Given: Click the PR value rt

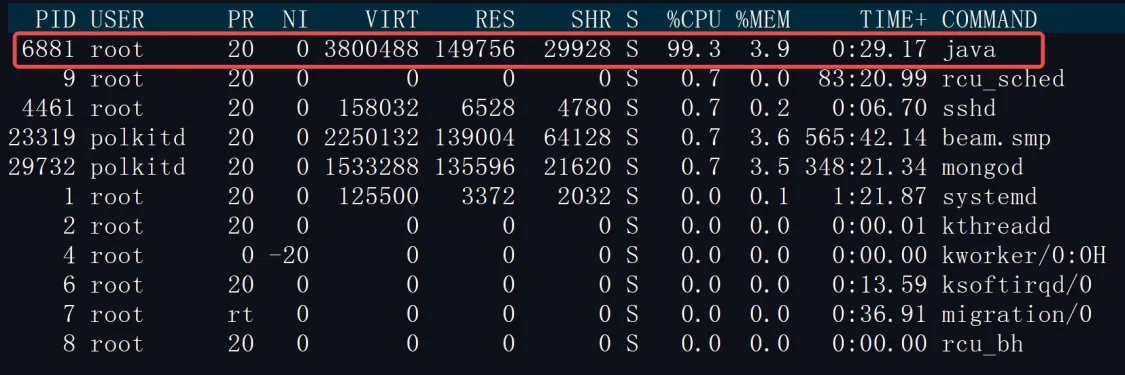Looking at the screenshot, I should point(241,315).
